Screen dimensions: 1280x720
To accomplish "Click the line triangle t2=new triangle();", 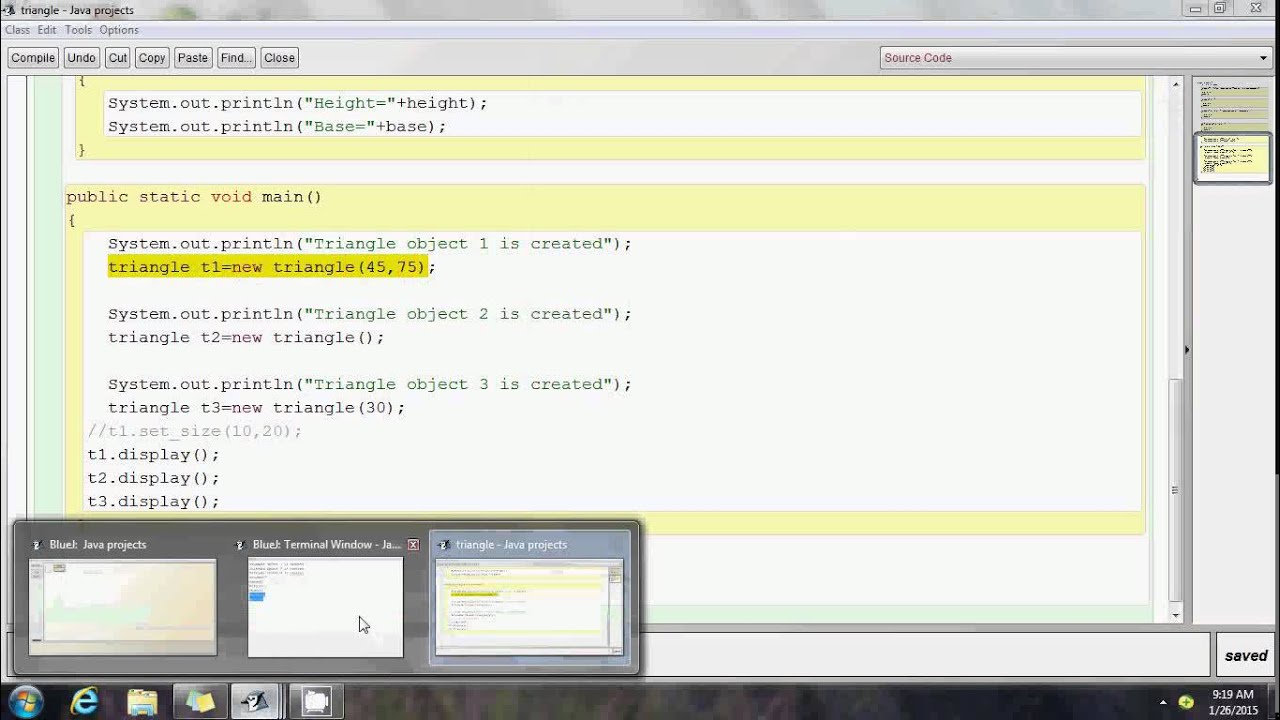I will [x=246, y=338].
